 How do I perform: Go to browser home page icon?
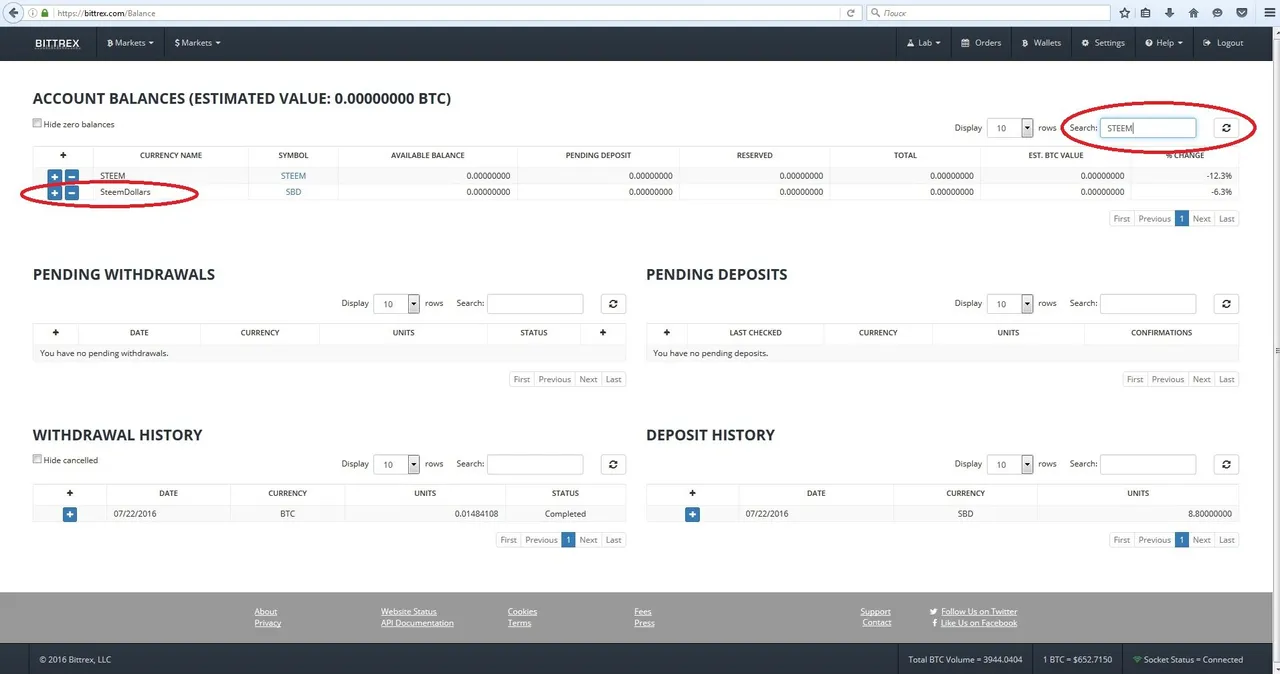[x=1193, y=14]
